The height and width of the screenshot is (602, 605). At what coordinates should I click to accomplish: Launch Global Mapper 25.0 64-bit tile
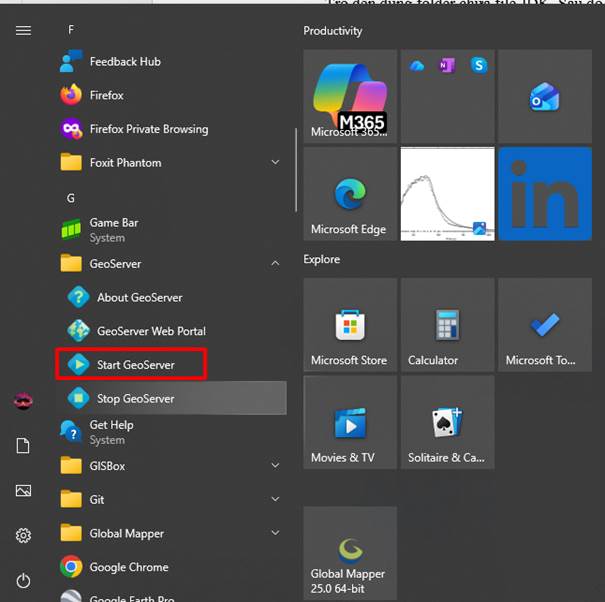point(349,553)
